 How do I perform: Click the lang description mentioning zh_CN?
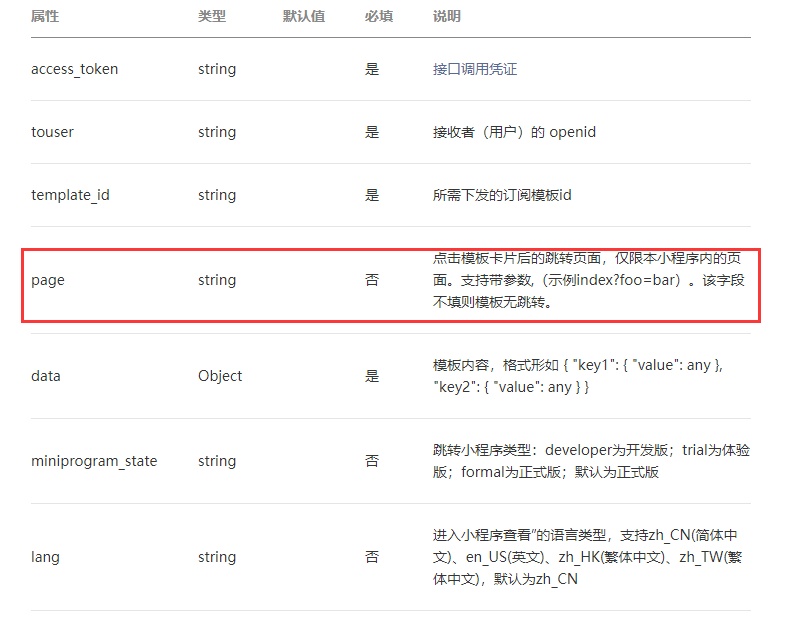tap(588, 557)
